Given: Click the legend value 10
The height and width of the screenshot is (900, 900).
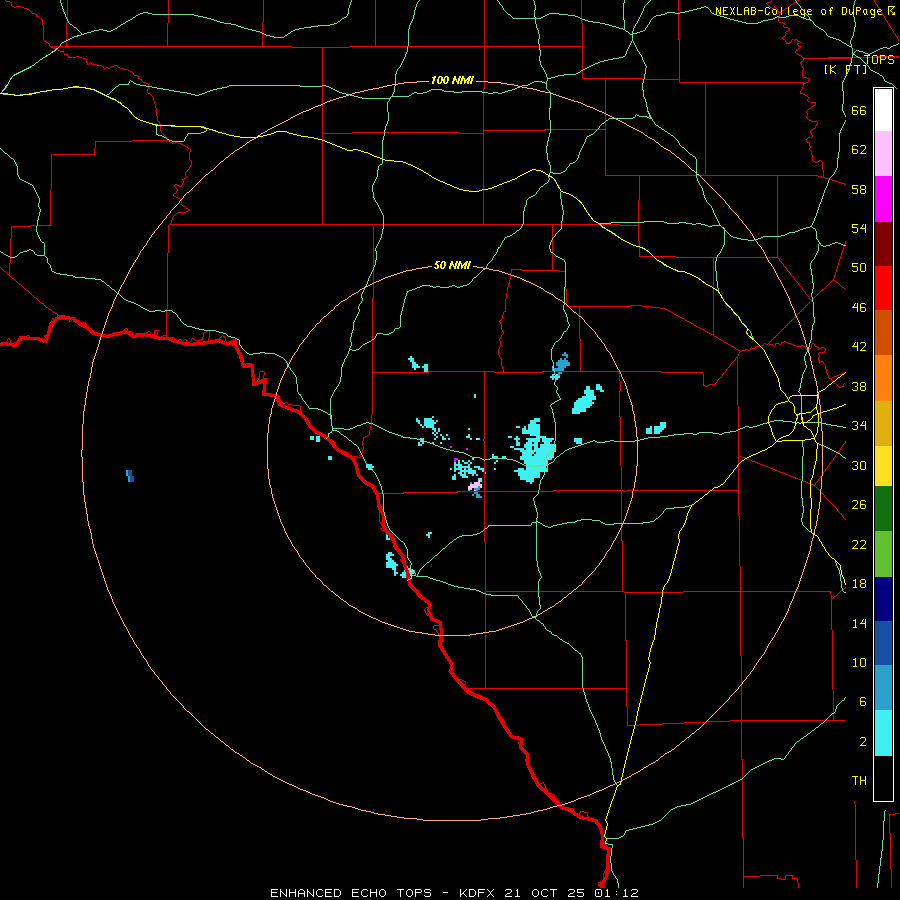Looking at the screenshot, I should click(859, 663).
